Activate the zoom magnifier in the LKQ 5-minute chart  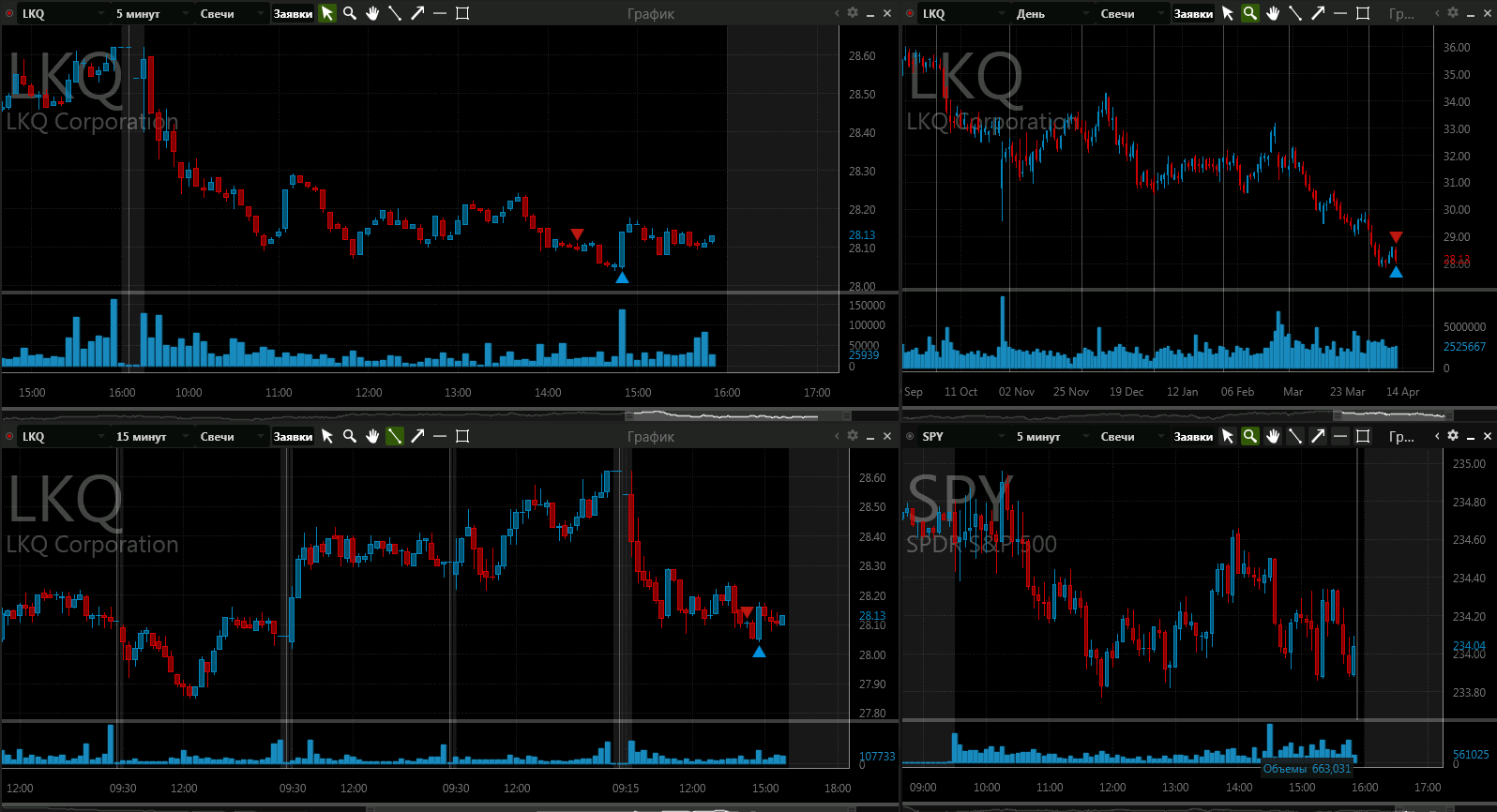(x=350, y=13)
